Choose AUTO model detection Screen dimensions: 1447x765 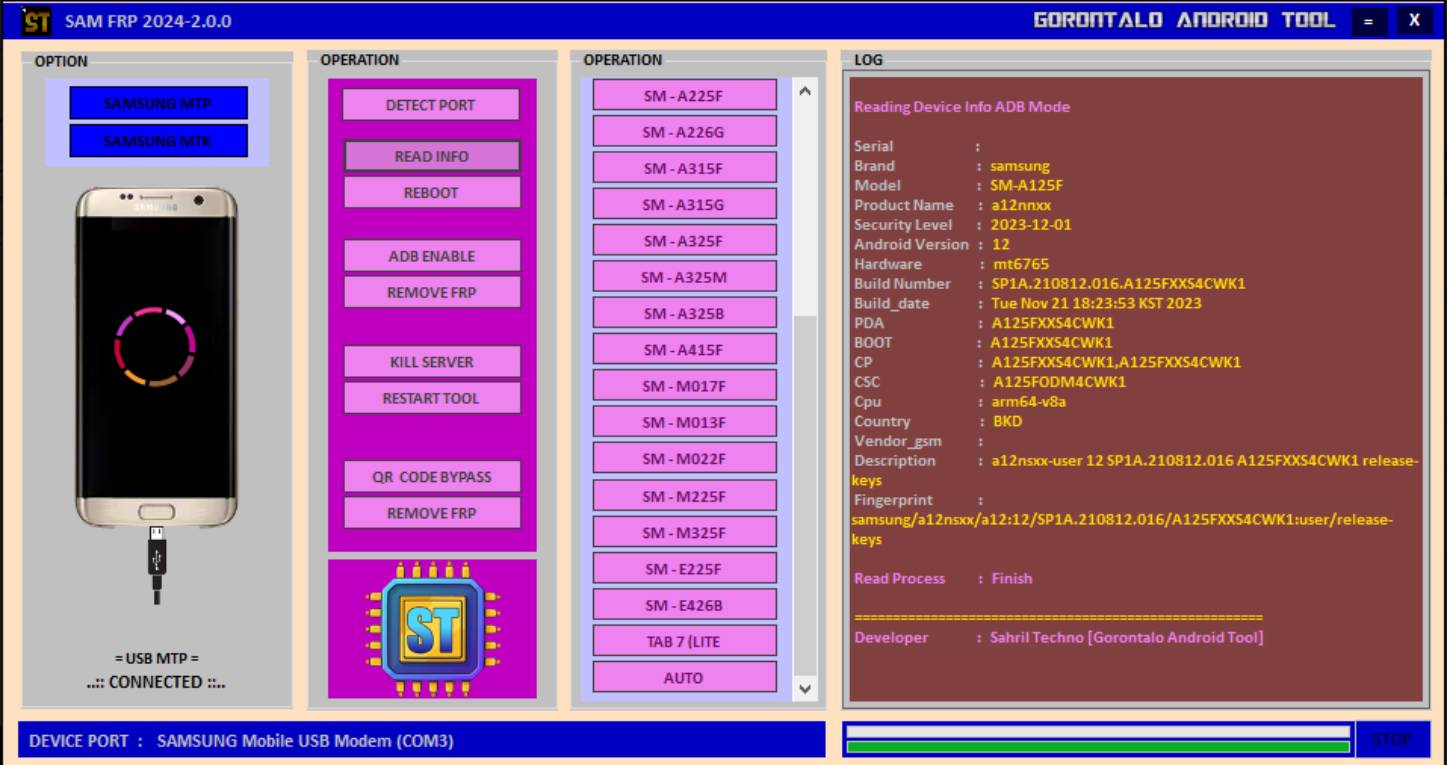[x=684, y=677]
